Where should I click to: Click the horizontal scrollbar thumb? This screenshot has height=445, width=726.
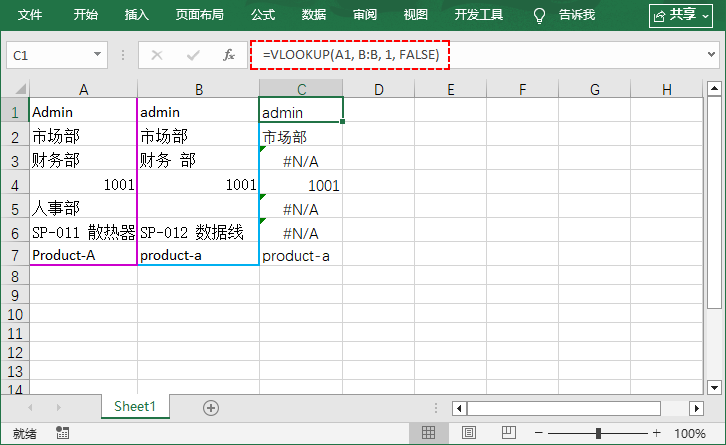[x=564, y=408]
